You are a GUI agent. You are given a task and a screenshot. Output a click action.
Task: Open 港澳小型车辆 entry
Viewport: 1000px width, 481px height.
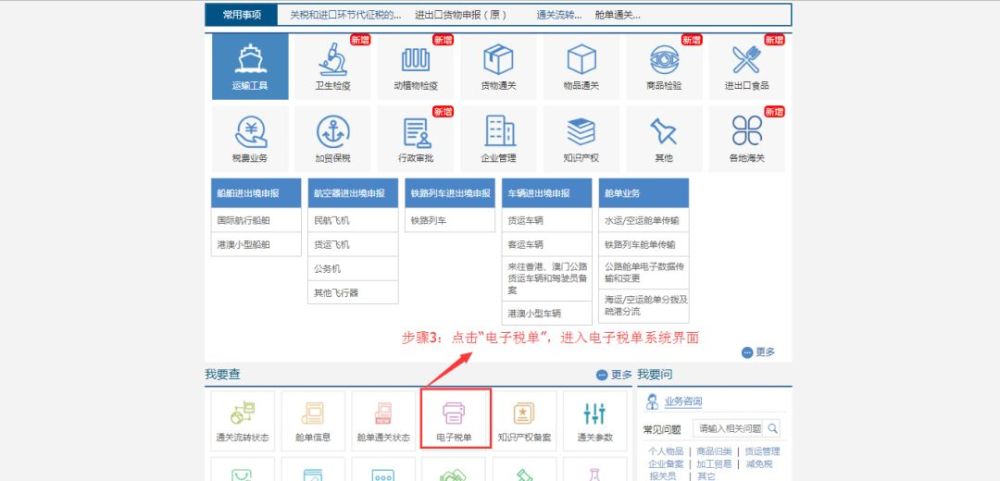pos(547,313)
